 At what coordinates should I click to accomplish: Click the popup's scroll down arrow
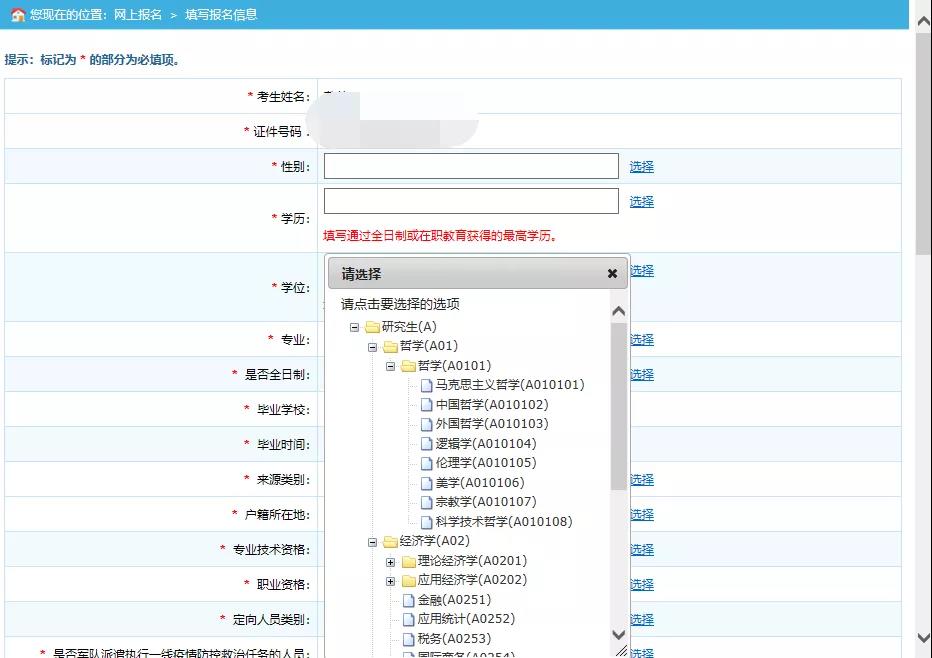[x=618, y=635]
